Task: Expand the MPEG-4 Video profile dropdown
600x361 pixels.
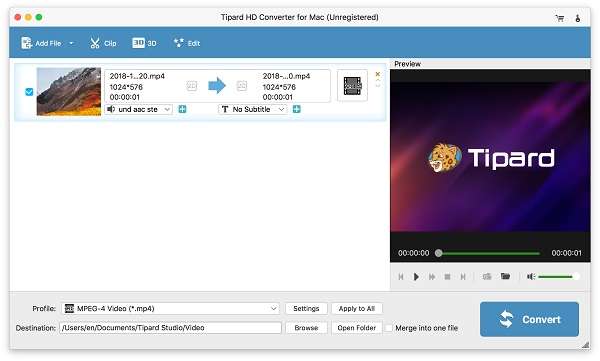Action: [171, 309]
